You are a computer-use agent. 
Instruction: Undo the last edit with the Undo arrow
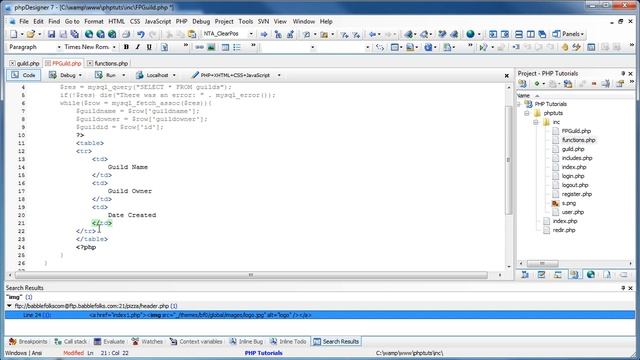tap(141, 34)
